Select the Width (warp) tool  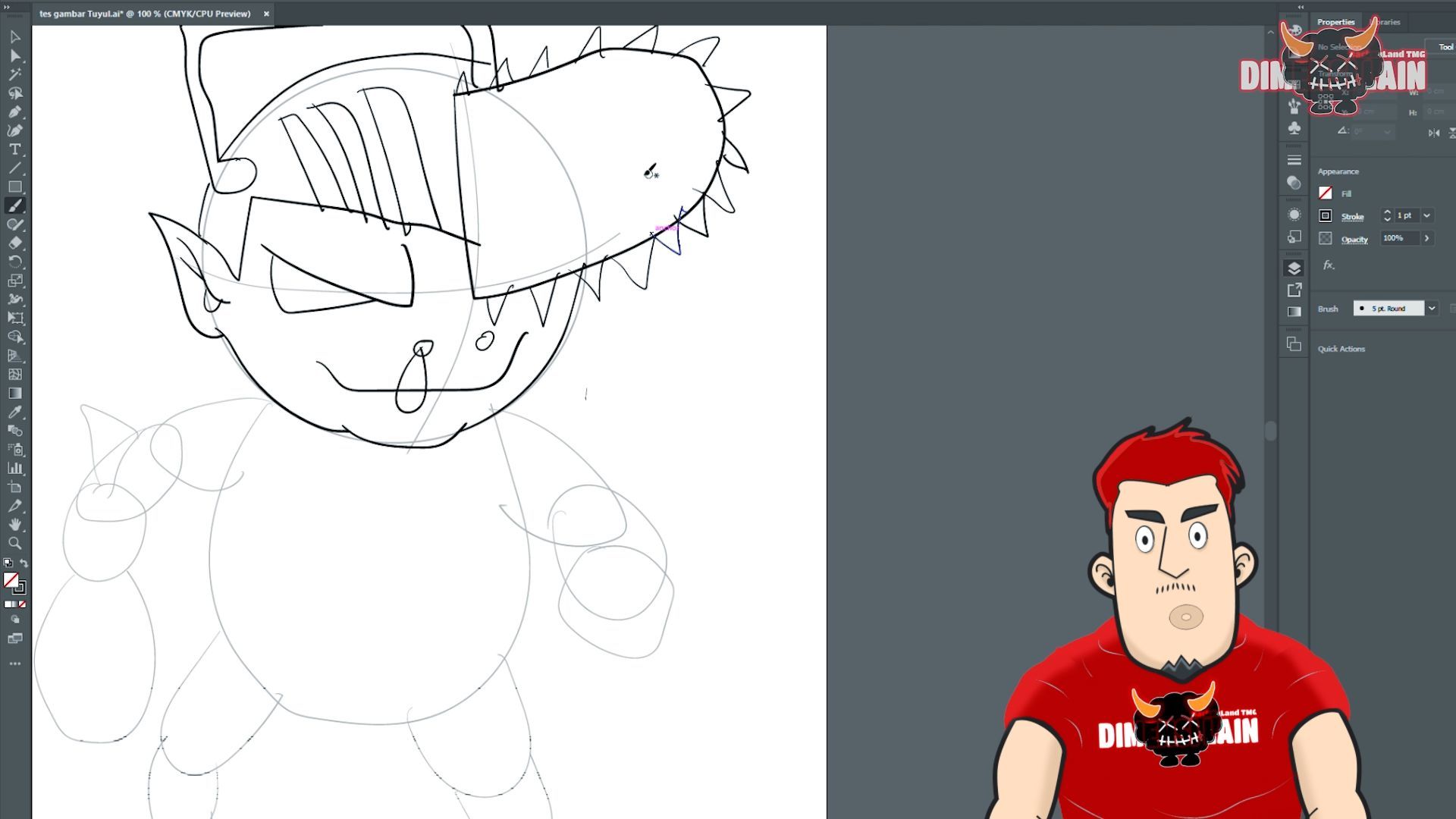[x=15, y=300]
